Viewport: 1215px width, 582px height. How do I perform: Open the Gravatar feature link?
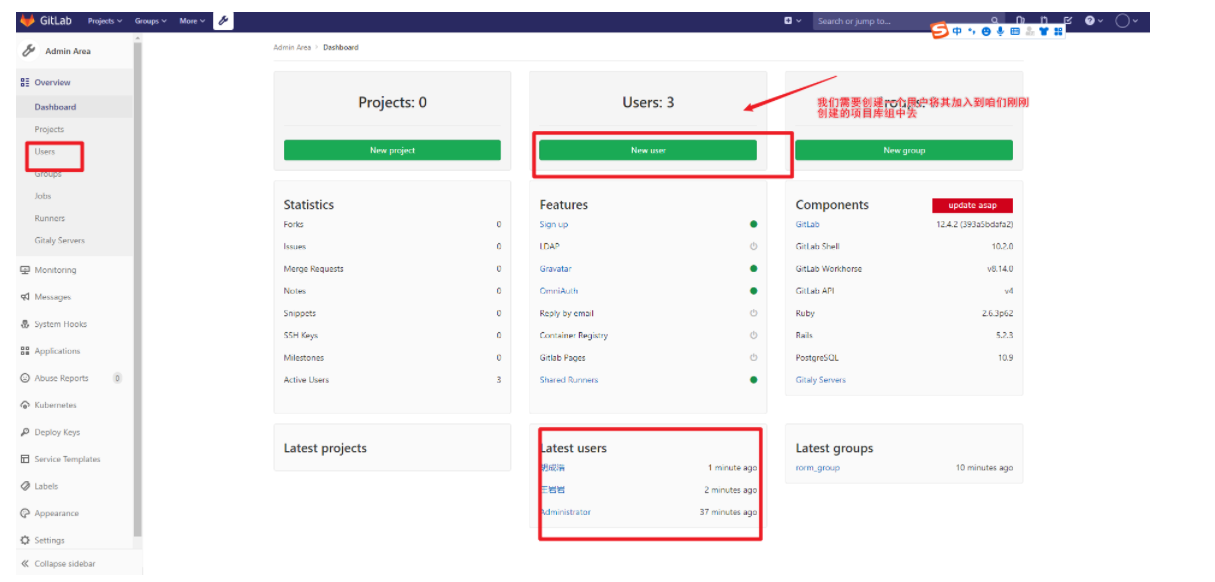point(556,269)
